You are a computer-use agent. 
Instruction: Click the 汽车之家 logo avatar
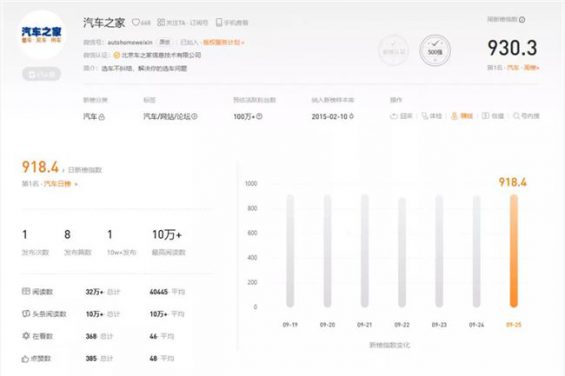41,35
